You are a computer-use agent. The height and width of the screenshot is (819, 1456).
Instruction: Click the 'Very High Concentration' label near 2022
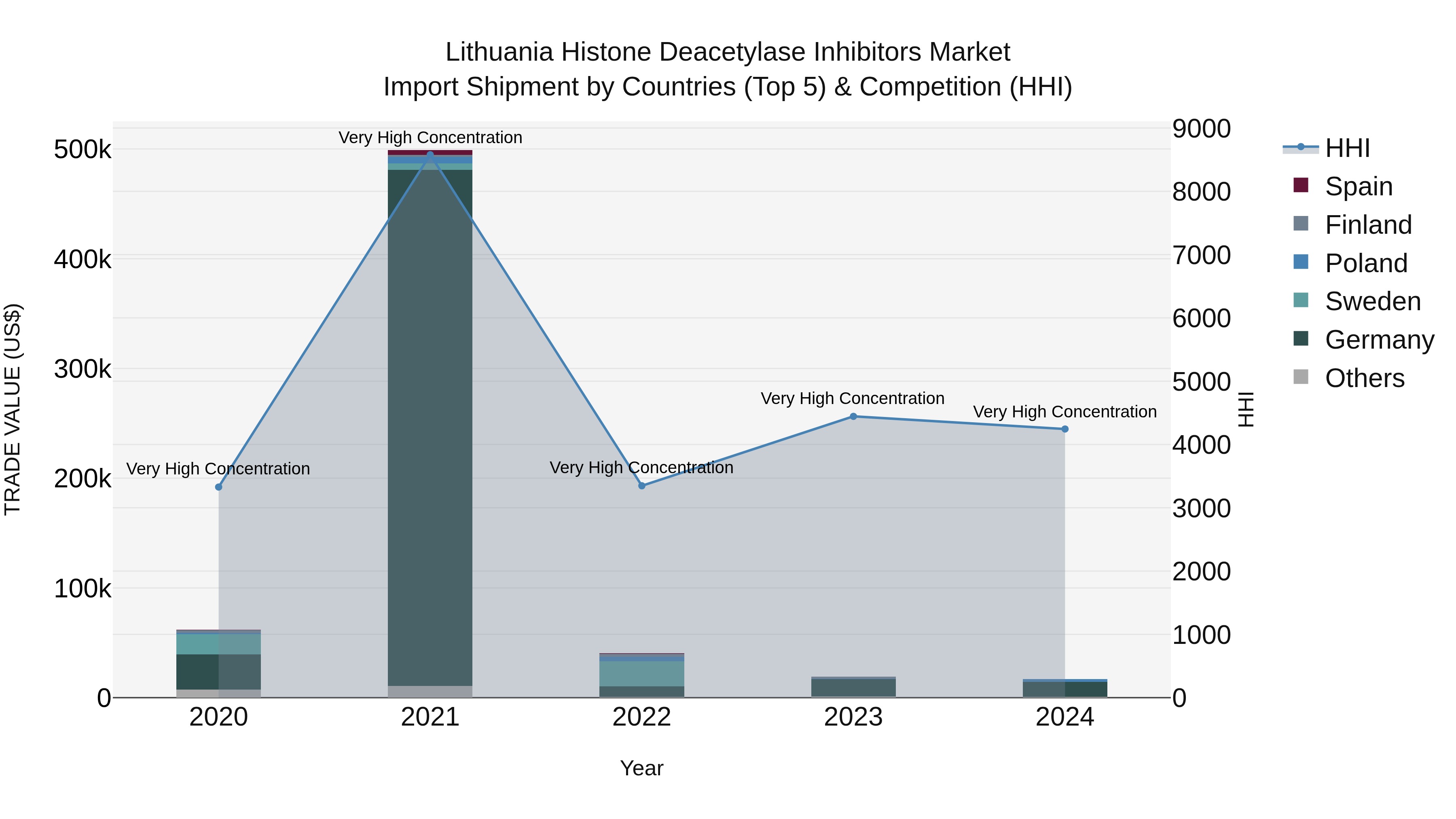pyautogui.click(x=641, y=468)
